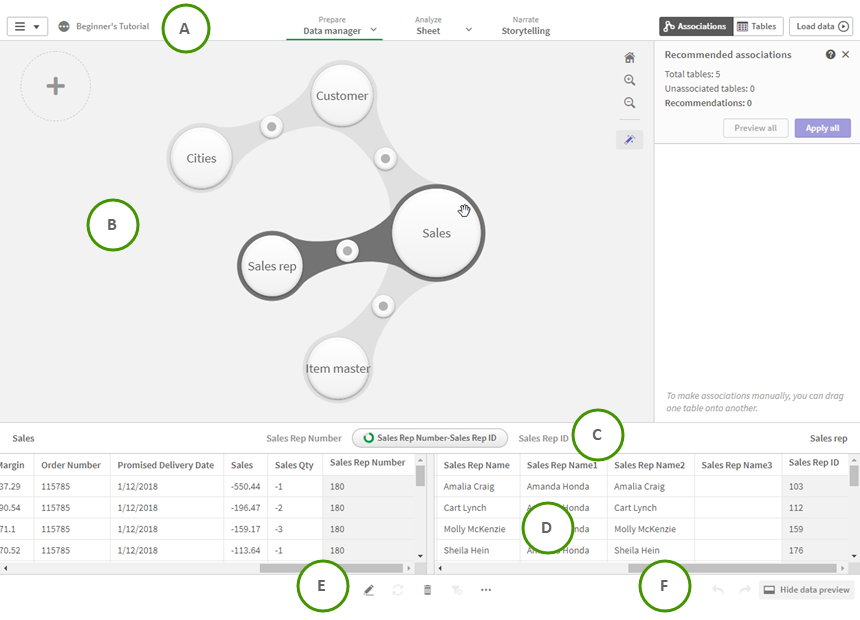
Task: Switch to the Tables view
Action: pyautogui.click(x=757, y=26)
